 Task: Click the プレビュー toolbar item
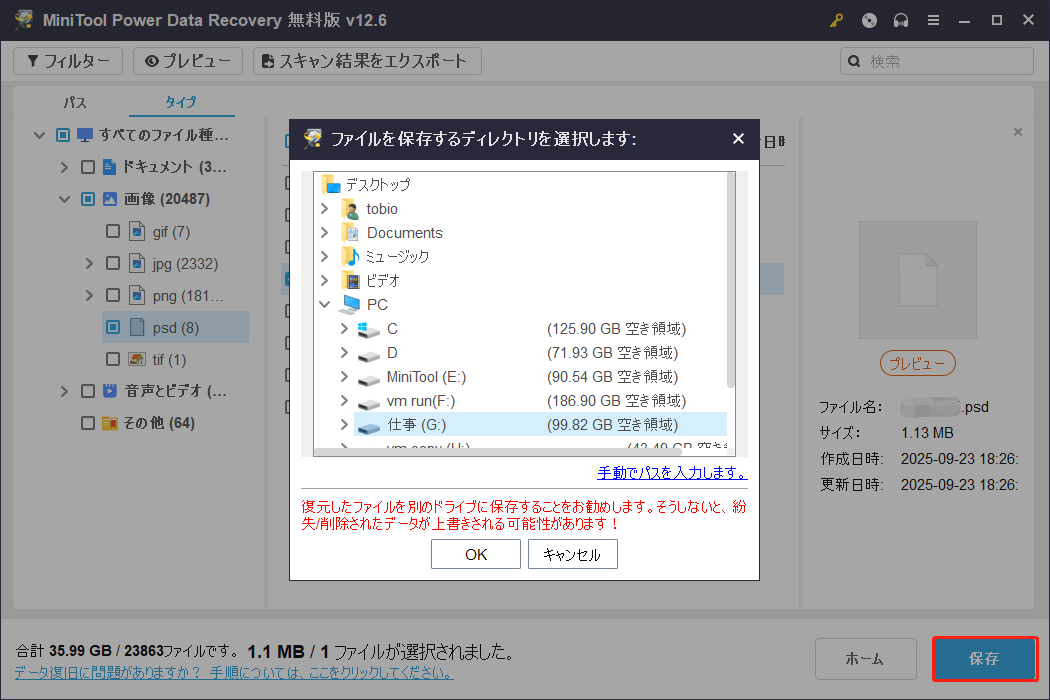[x=188, y=61]
